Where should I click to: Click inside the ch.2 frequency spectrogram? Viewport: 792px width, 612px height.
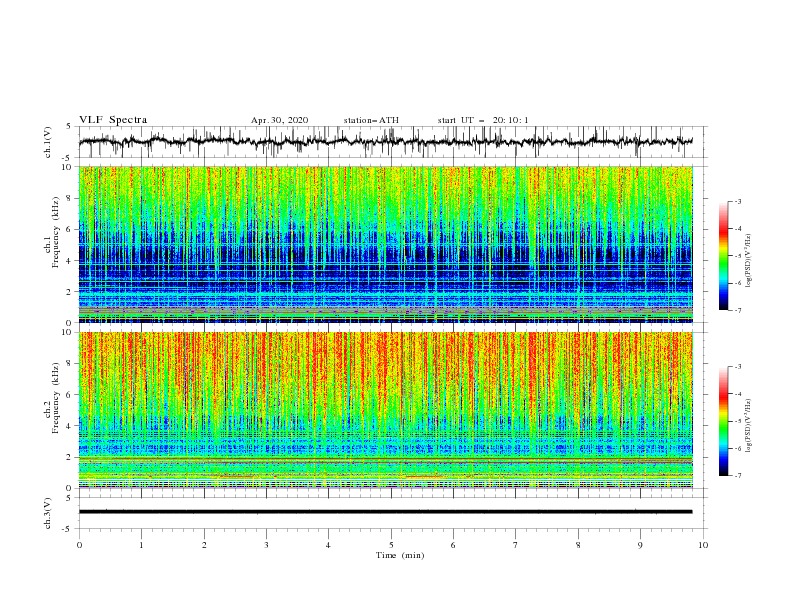coord(386,410)
